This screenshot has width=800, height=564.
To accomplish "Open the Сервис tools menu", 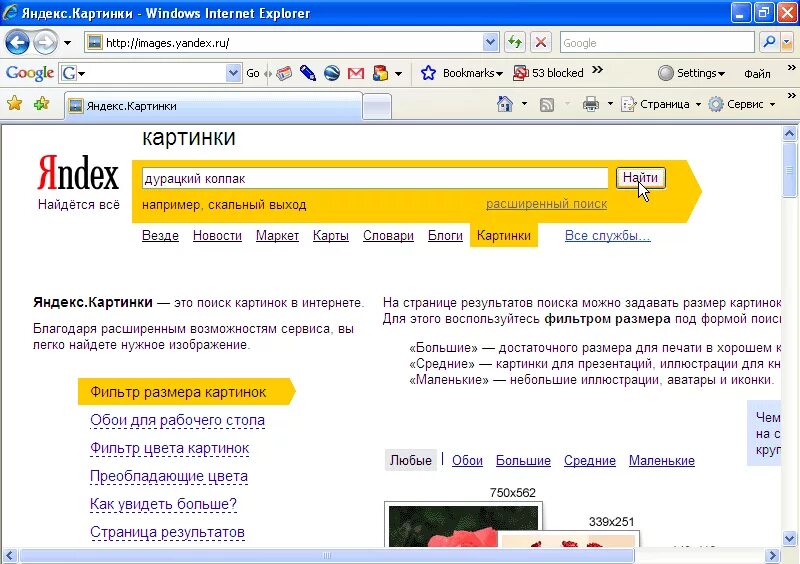I will click(742, 104).
